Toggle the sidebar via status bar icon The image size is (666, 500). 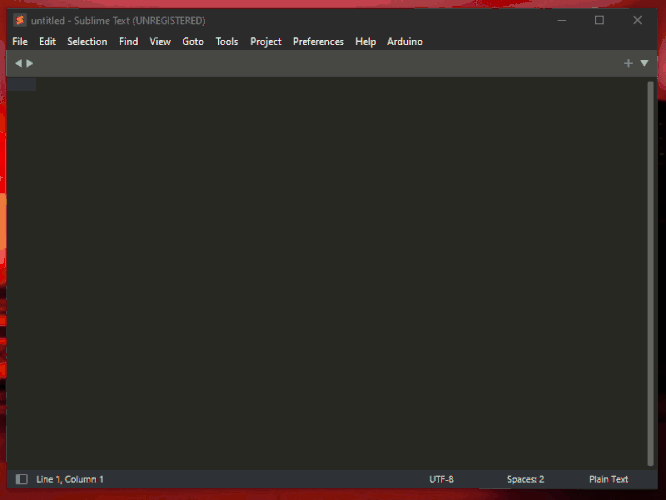click(x=22, y=479)
